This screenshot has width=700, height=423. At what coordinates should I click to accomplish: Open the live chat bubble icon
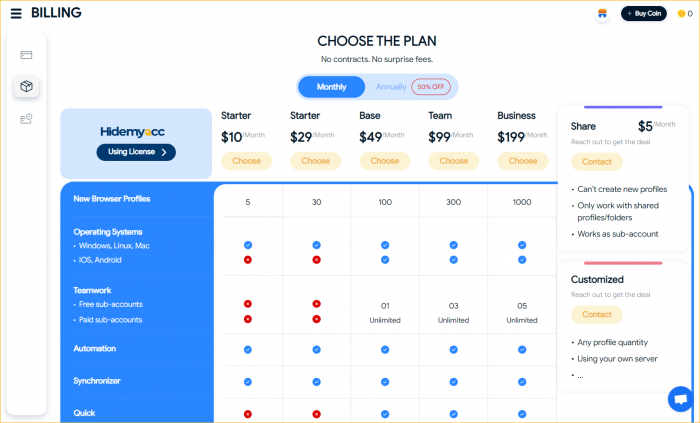(680, 398)
